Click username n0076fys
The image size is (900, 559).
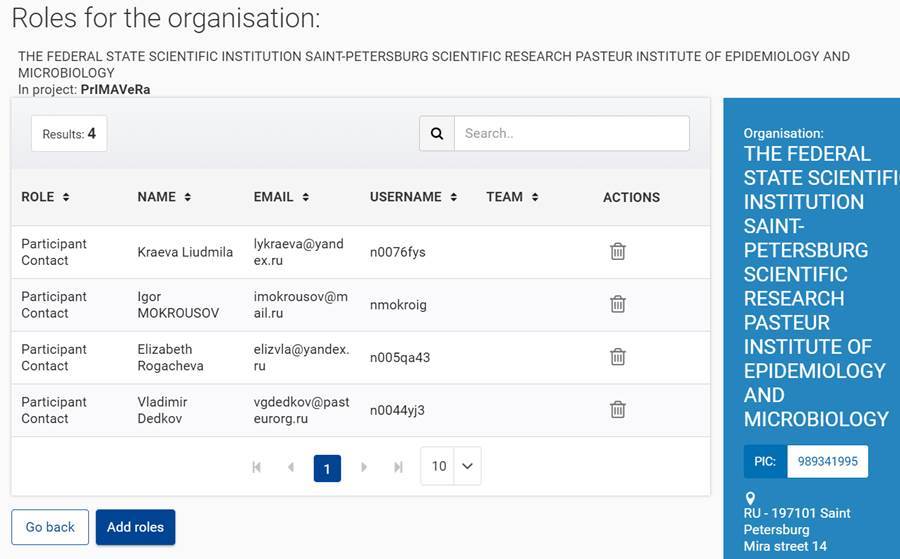[398, 252]
